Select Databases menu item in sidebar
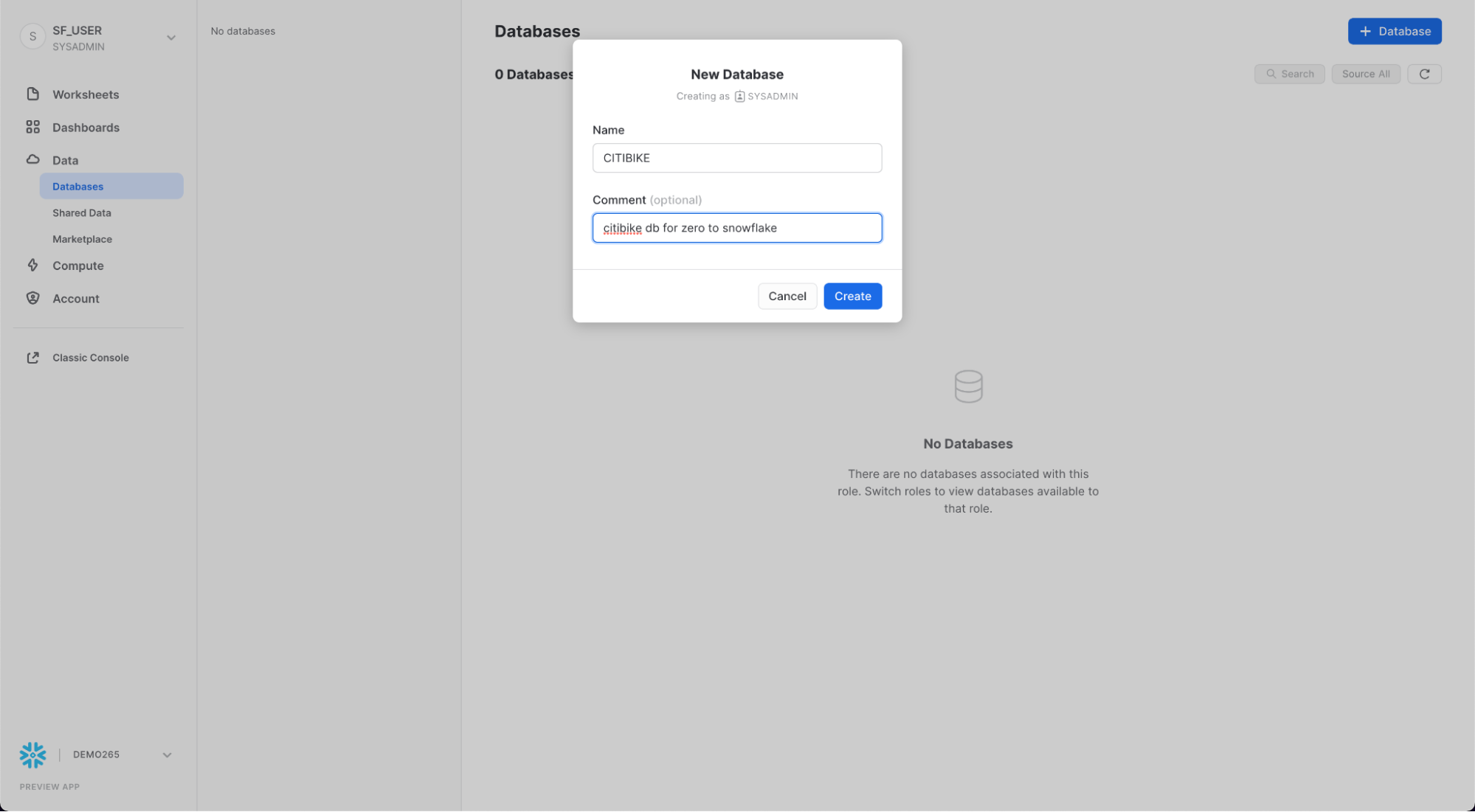The image size is (1475, 812). [x=77, y=186]
